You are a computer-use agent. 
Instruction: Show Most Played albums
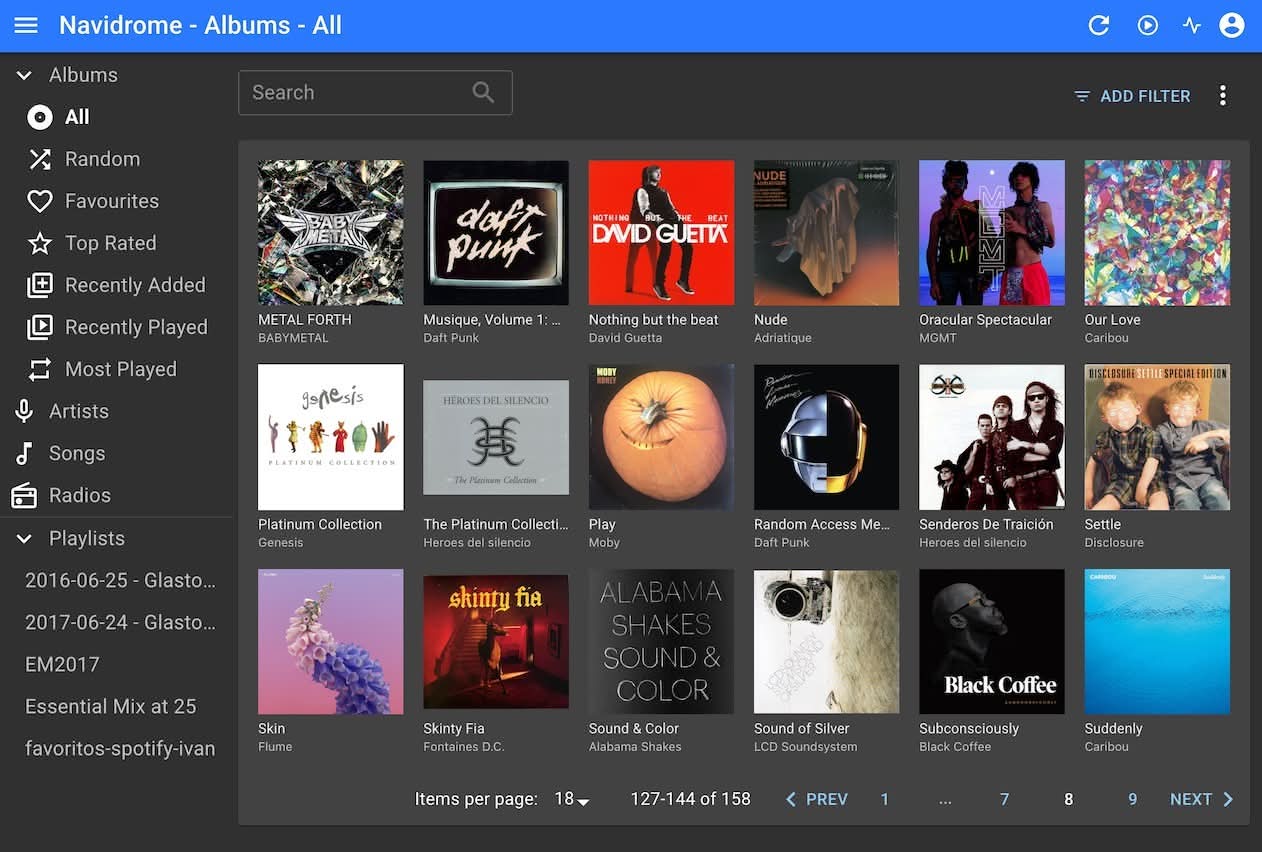116,369
